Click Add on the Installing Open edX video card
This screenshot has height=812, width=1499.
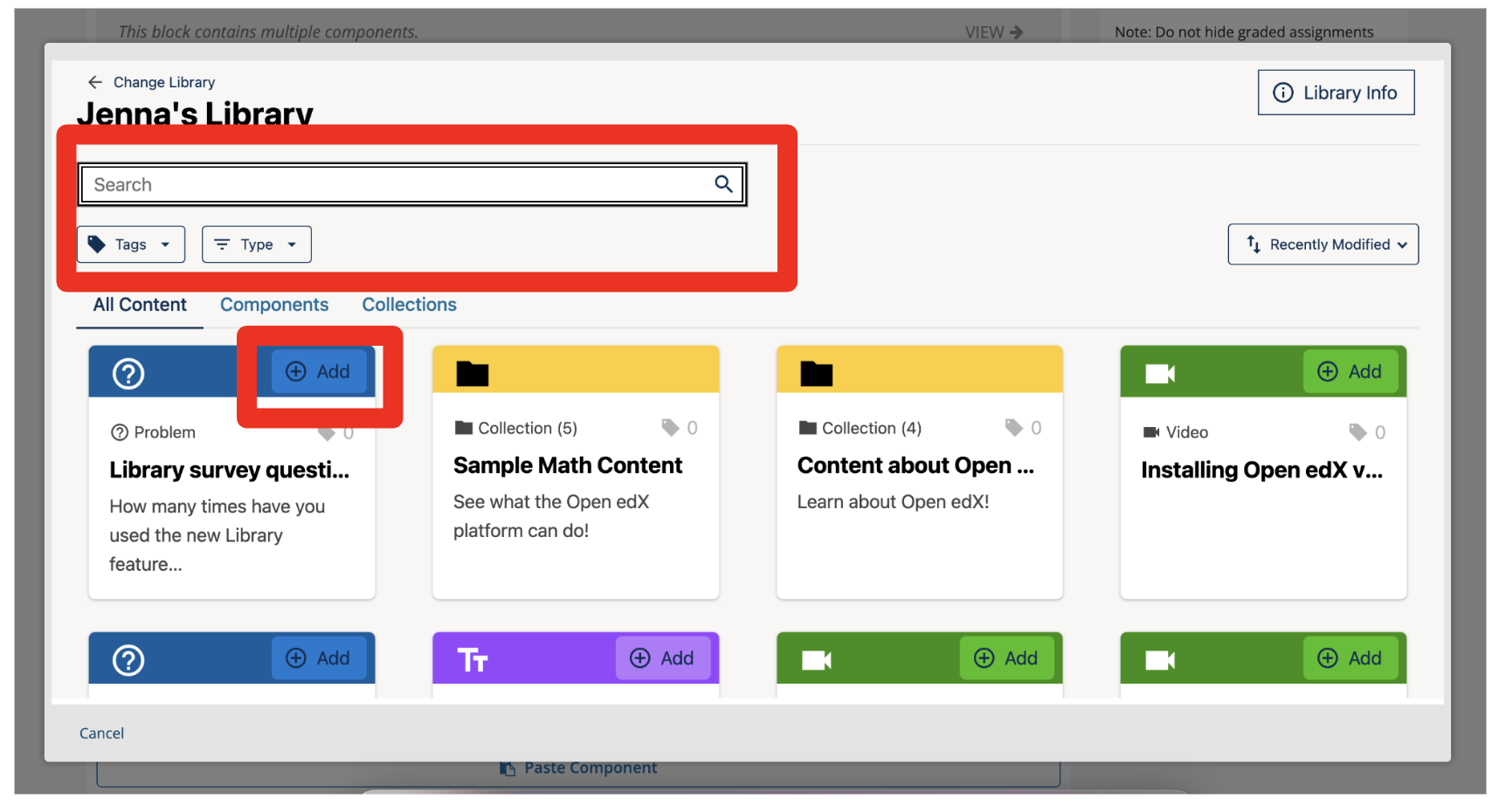(x=1351, y=371)
